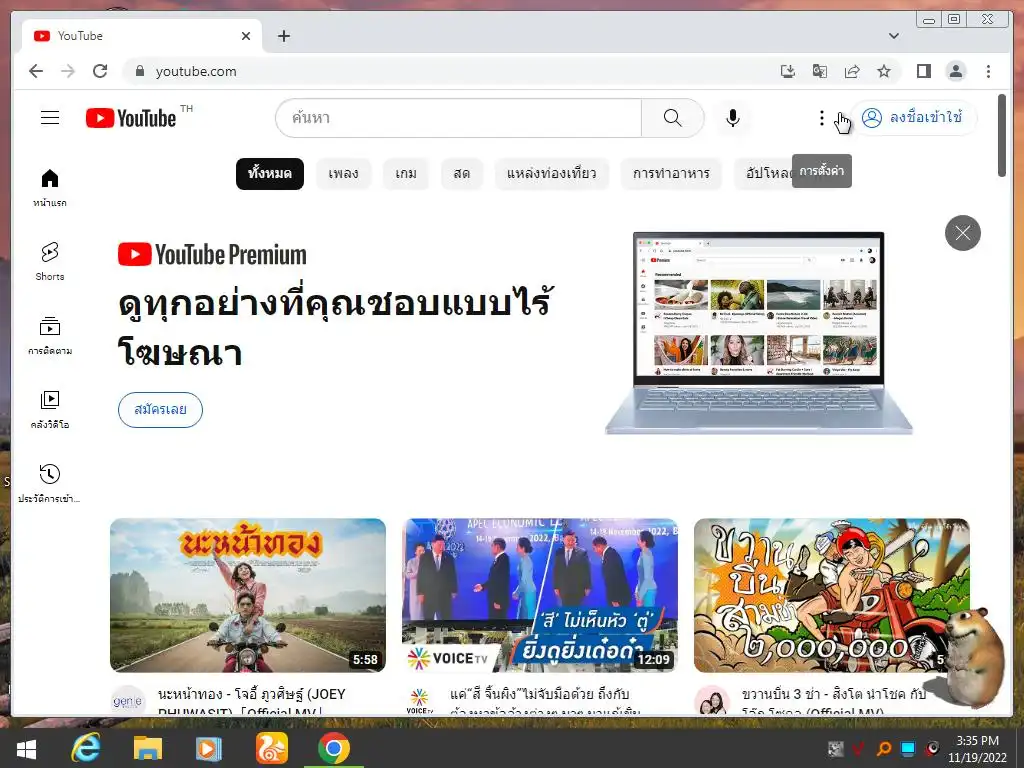Open Library in the sidebar

pyautogui.click(x=50, y=409)
